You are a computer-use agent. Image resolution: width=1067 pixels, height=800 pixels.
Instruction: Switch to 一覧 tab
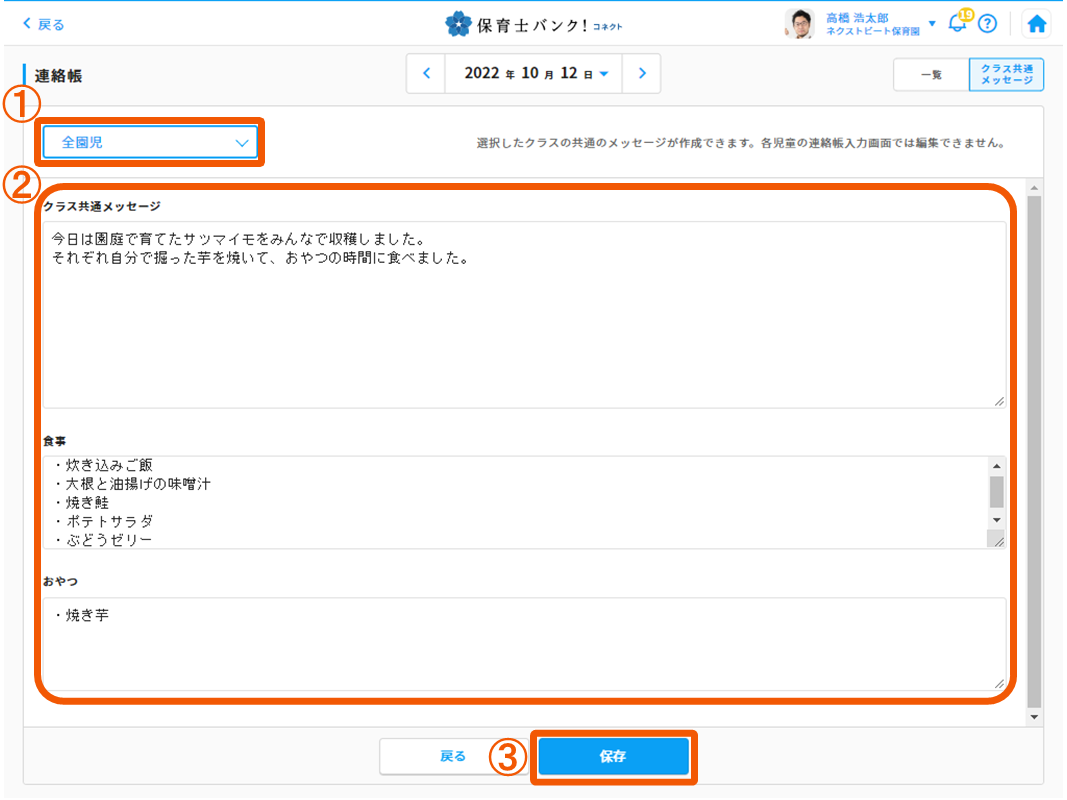tap(930, 75)
